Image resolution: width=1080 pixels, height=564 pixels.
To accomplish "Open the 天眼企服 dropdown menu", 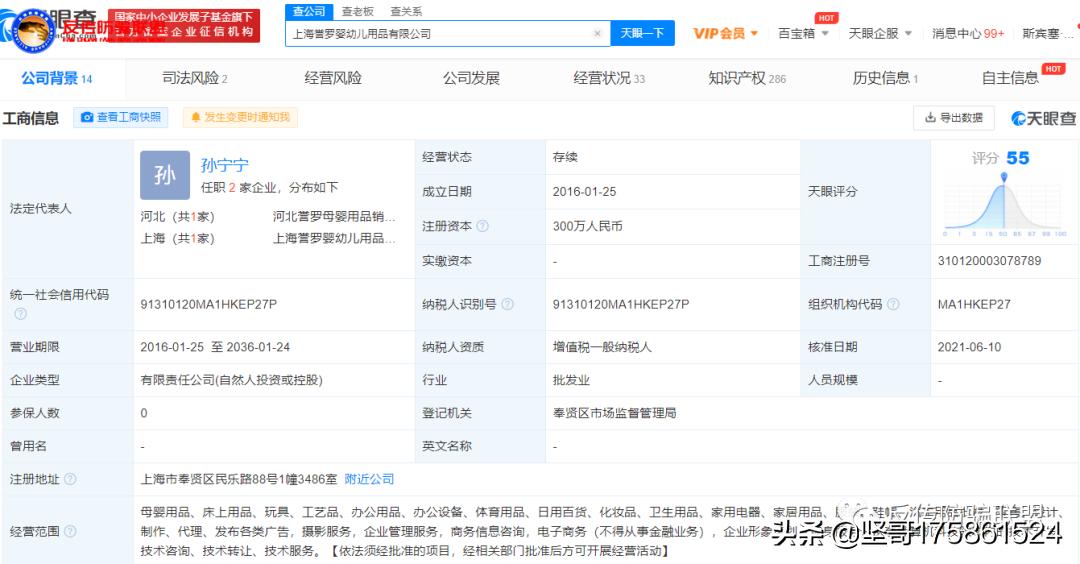I will tap(880, 33).
